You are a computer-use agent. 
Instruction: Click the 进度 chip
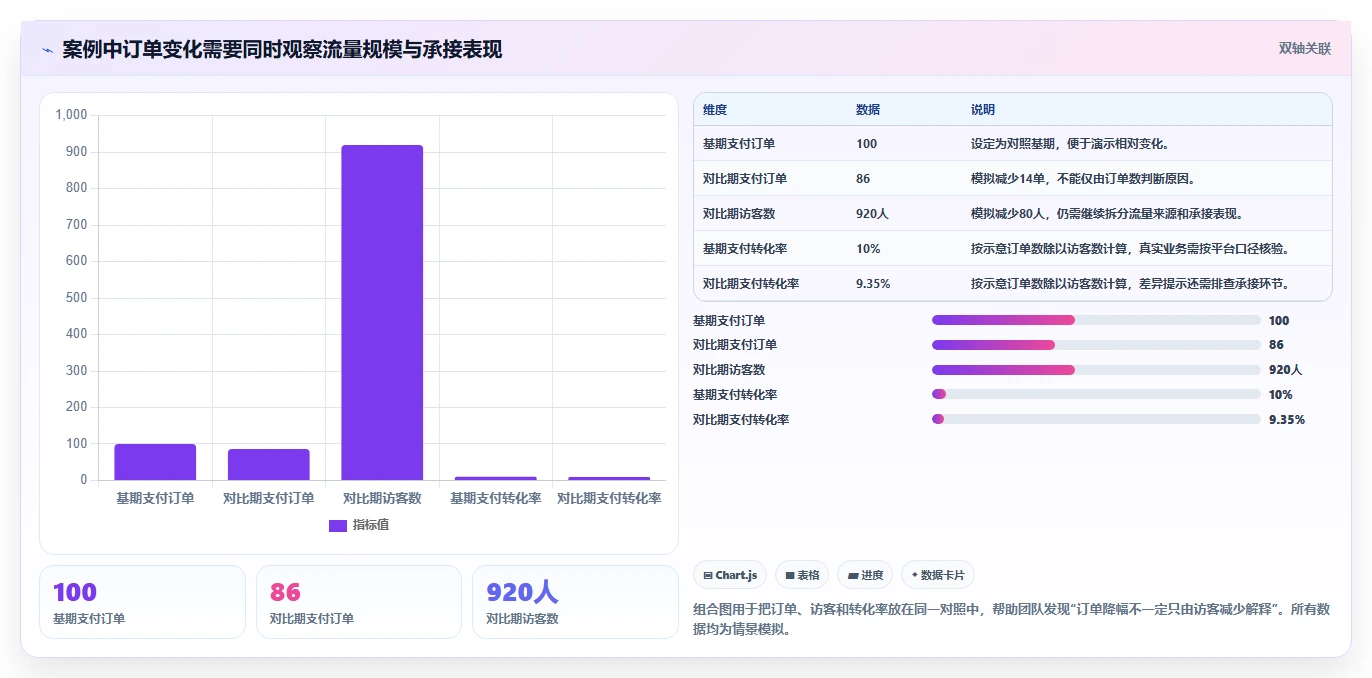click(865, 575)
